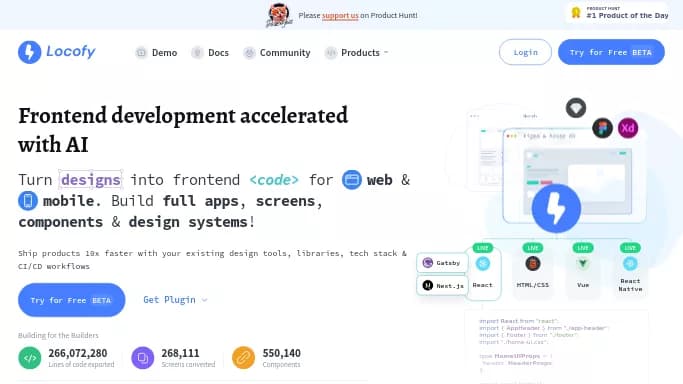Click the header Try for Free BETA button
683x384 pixels.
click(611, 52)
